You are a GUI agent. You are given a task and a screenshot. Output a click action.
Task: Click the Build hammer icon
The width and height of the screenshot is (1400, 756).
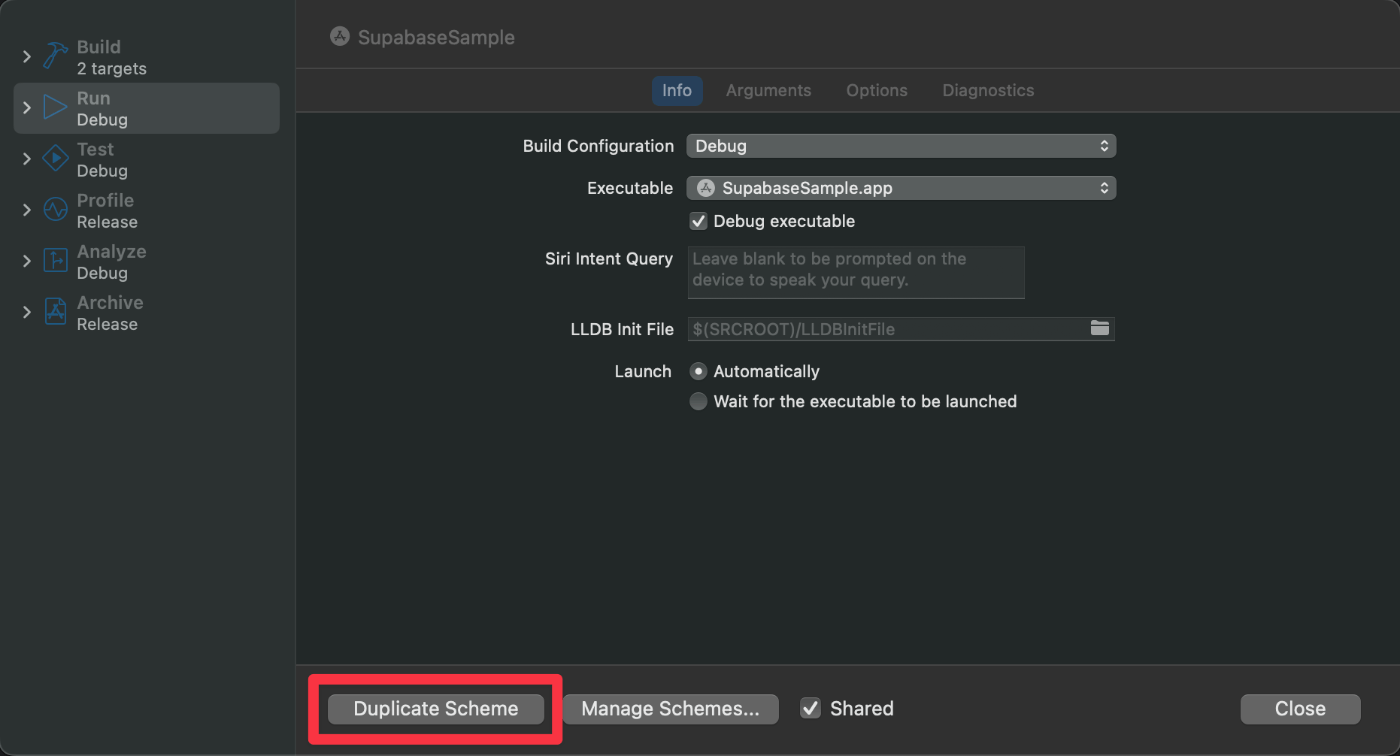click(55, 57)
